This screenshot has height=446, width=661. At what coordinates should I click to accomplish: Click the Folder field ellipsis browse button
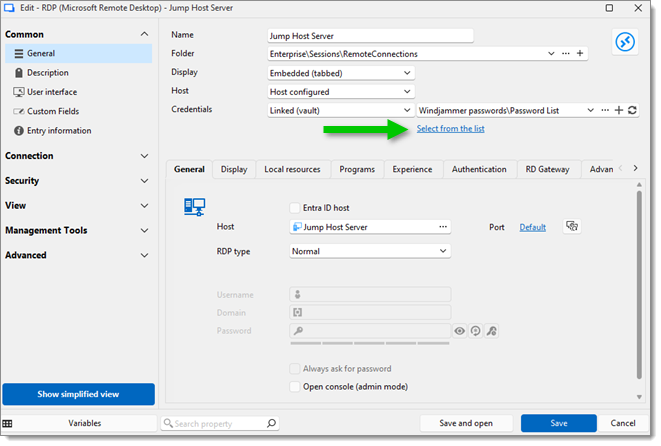tap(566, 54)
